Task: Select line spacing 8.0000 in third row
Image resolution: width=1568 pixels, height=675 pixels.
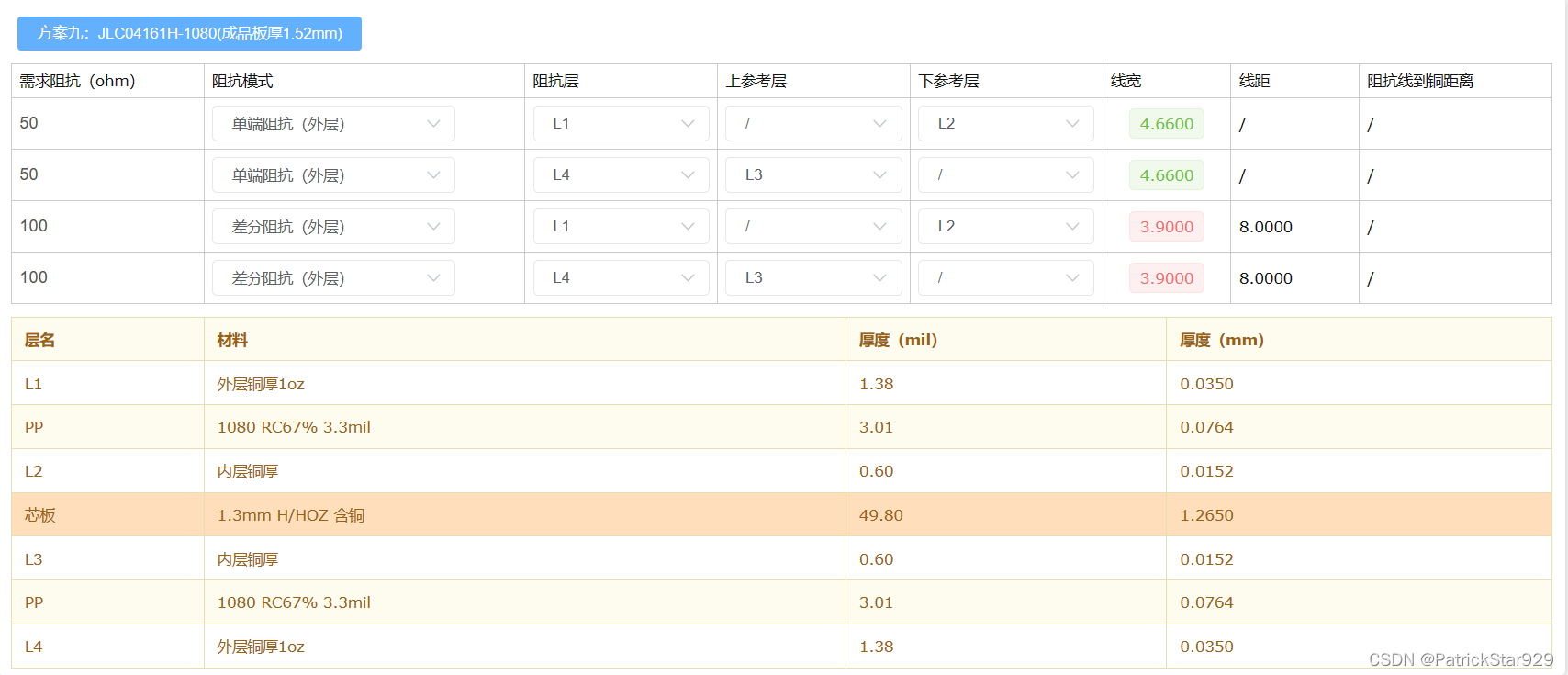Action: point(1266,227)
